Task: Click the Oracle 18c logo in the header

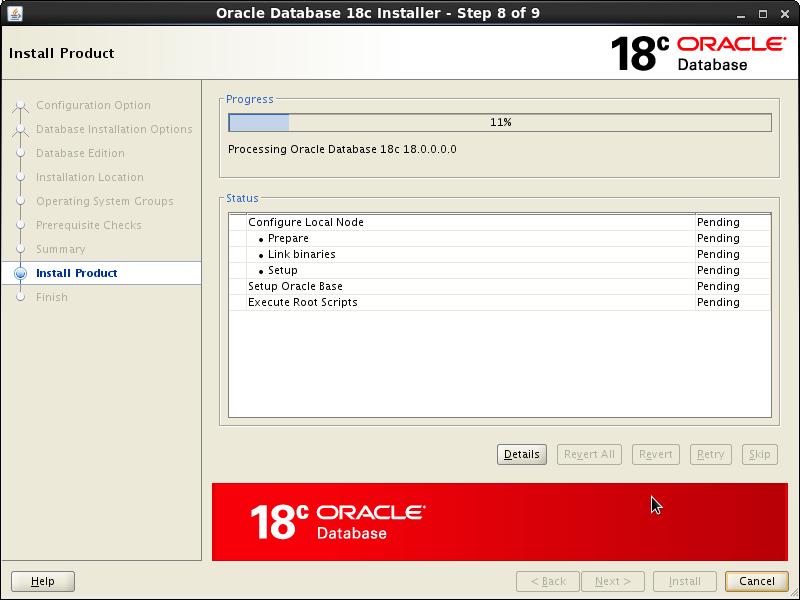Action: [x=697, y=53]
